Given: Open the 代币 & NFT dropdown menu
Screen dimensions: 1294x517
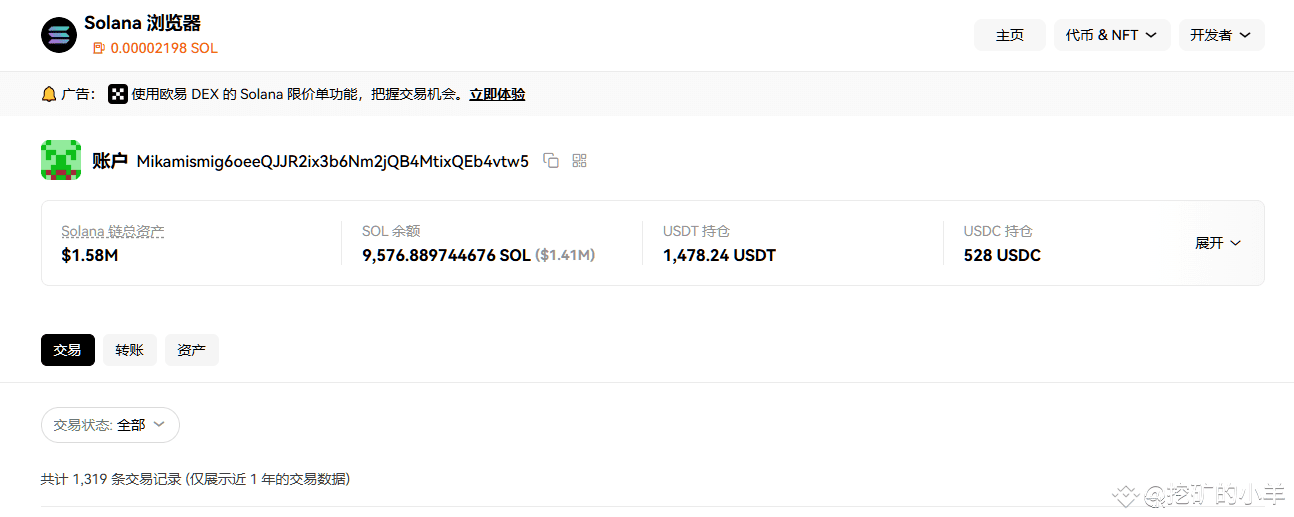Looking at the screenshot, I should click(1112, 35).
